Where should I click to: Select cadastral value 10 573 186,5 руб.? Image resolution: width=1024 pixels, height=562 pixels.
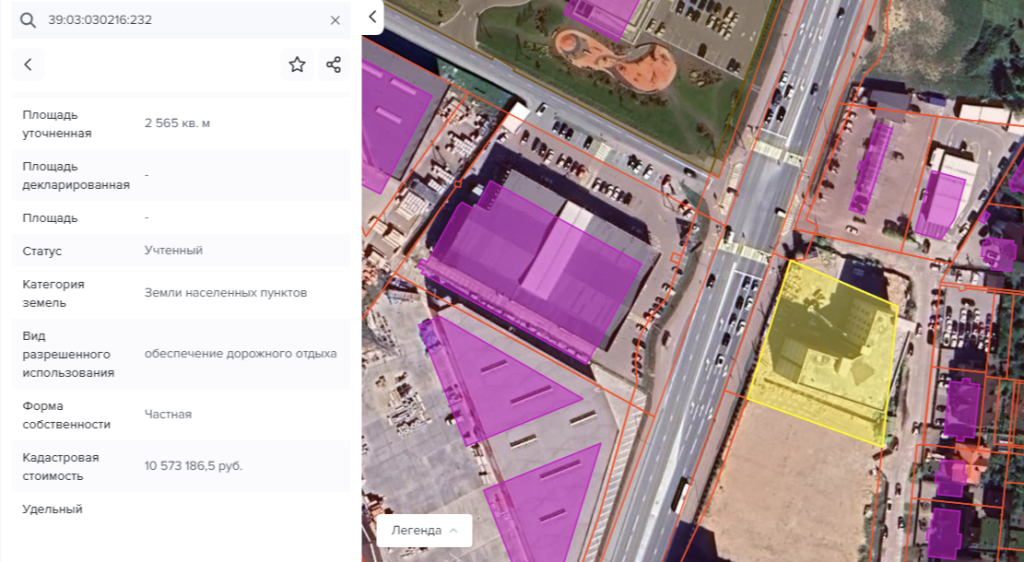pos(193,466)
